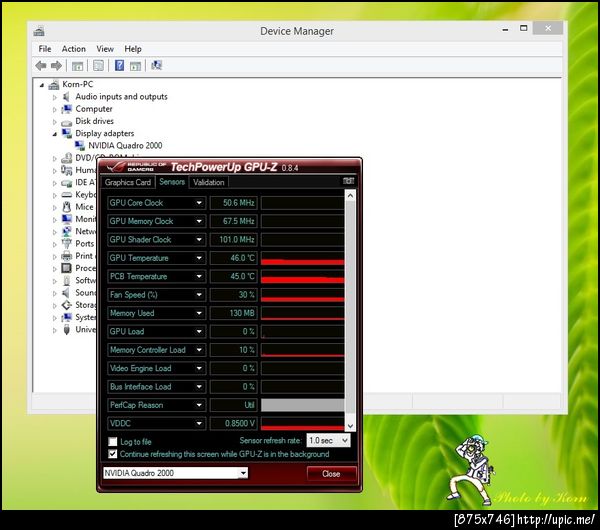600x530 pixels.
Task: Open the Help menu
Action: [x=133, y=49]
